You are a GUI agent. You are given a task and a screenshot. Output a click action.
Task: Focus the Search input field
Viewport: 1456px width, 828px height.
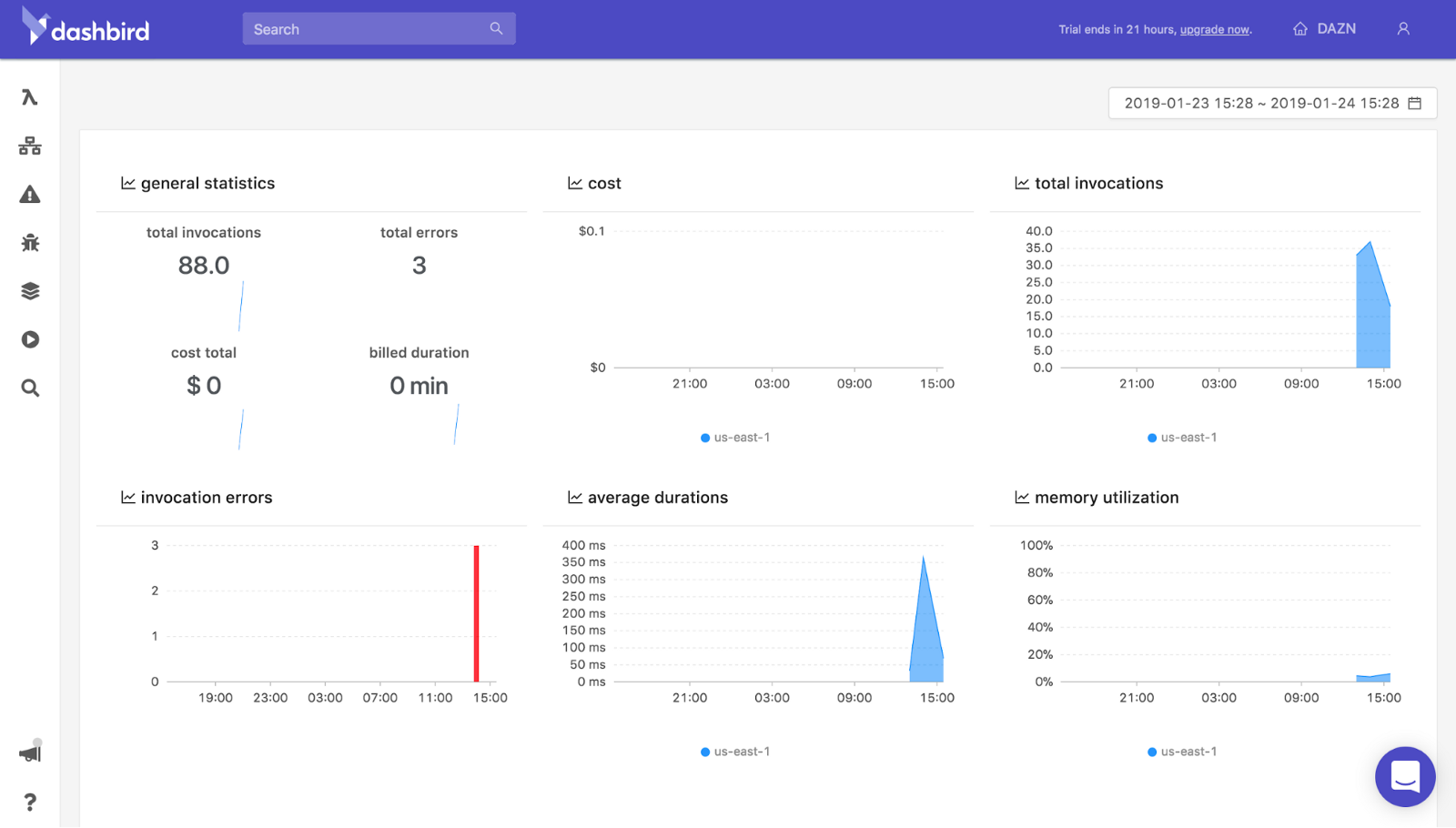(369, 29)
